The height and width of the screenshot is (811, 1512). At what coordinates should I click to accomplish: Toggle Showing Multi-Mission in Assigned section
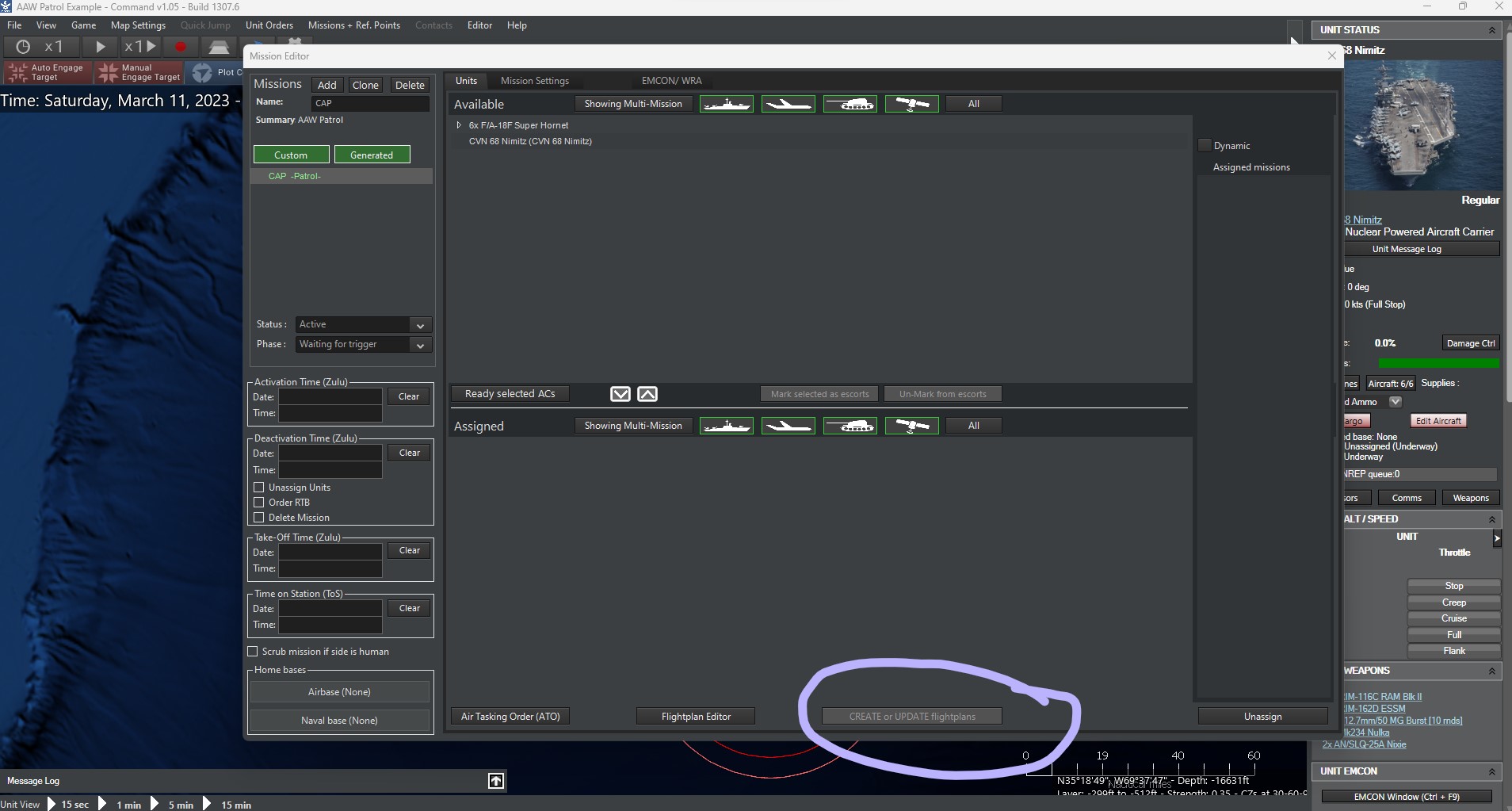tap(633, 426)
